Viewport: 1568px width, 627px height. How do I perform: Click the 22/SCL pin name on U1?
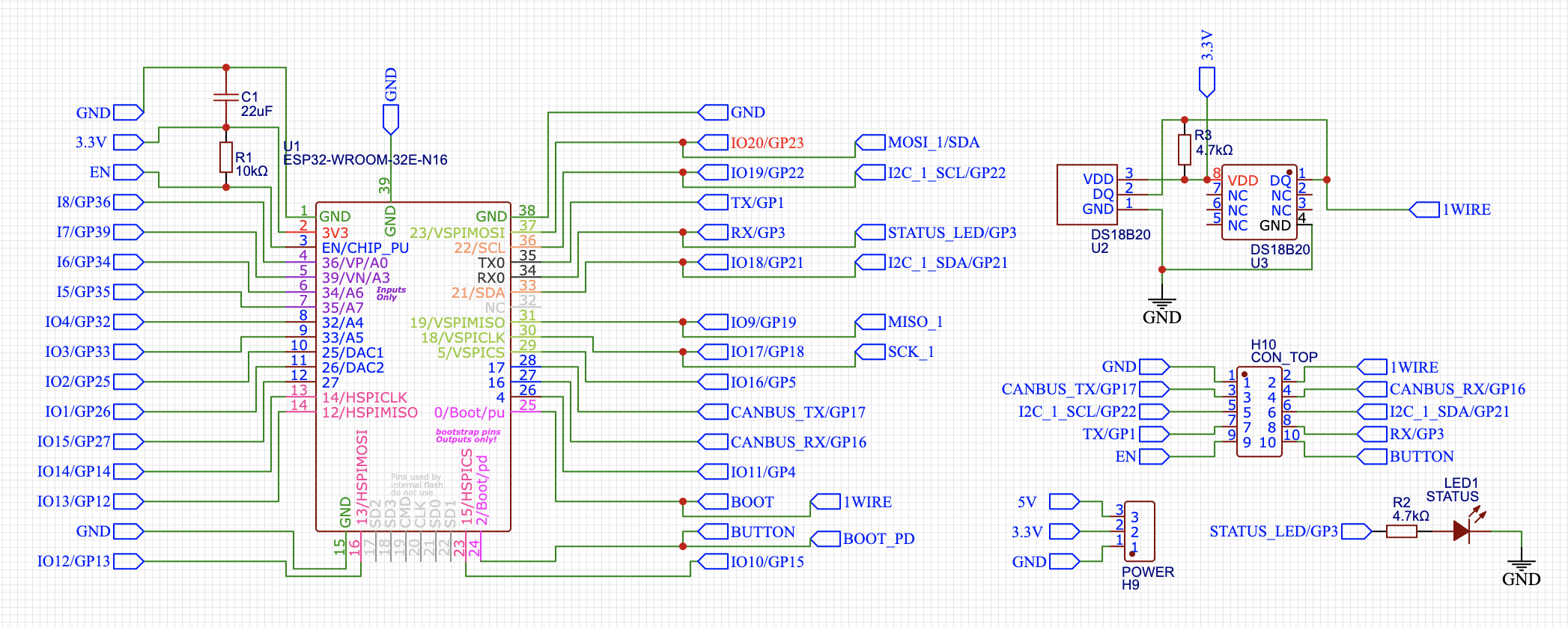click(480, 248)
